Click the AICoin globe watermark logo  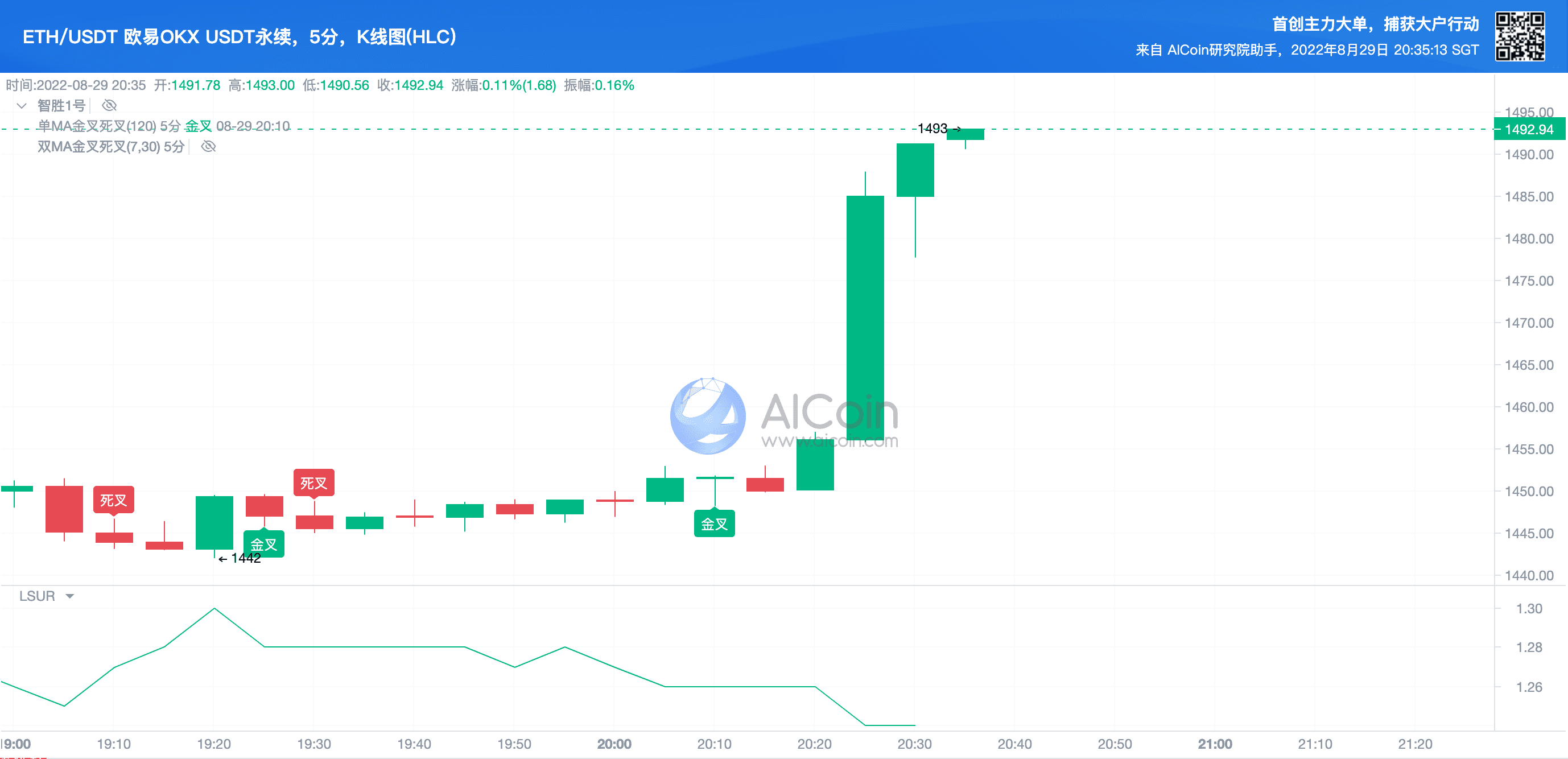point(707,416)
